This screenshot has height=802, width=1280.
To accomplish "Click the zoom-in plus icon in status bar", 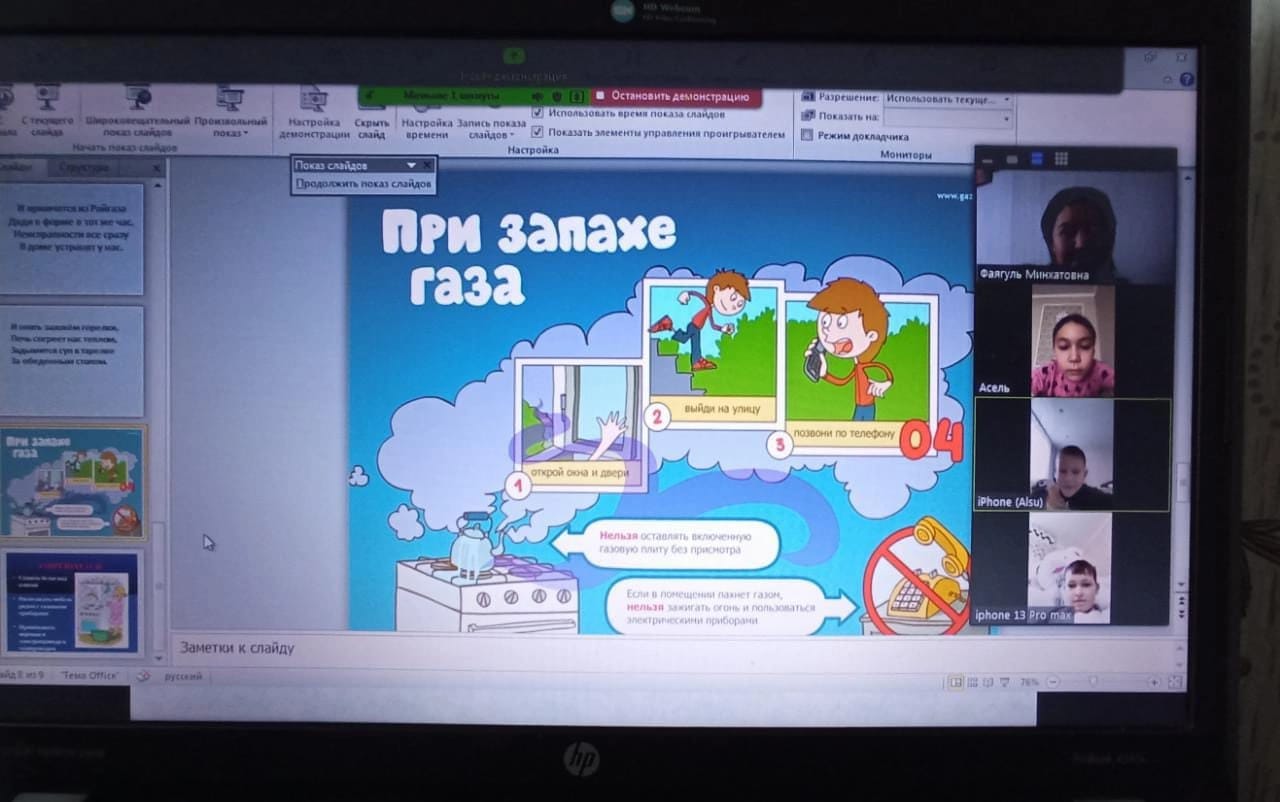I will [x=1154, y=682].
